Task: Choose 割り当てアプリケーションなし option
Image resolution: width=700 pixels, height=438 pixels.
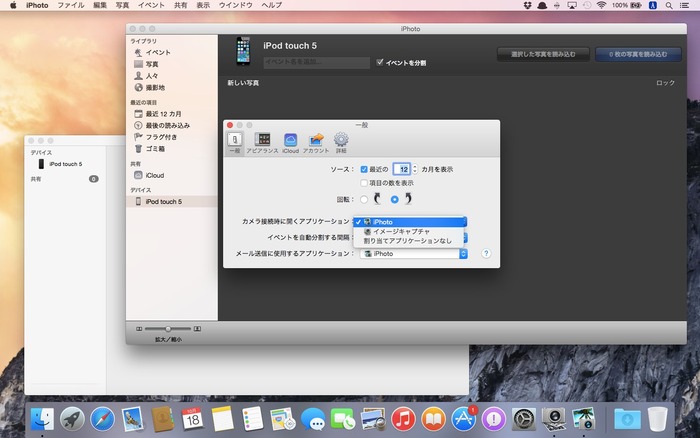Action: pyautogui.click(x=409, y=241)
